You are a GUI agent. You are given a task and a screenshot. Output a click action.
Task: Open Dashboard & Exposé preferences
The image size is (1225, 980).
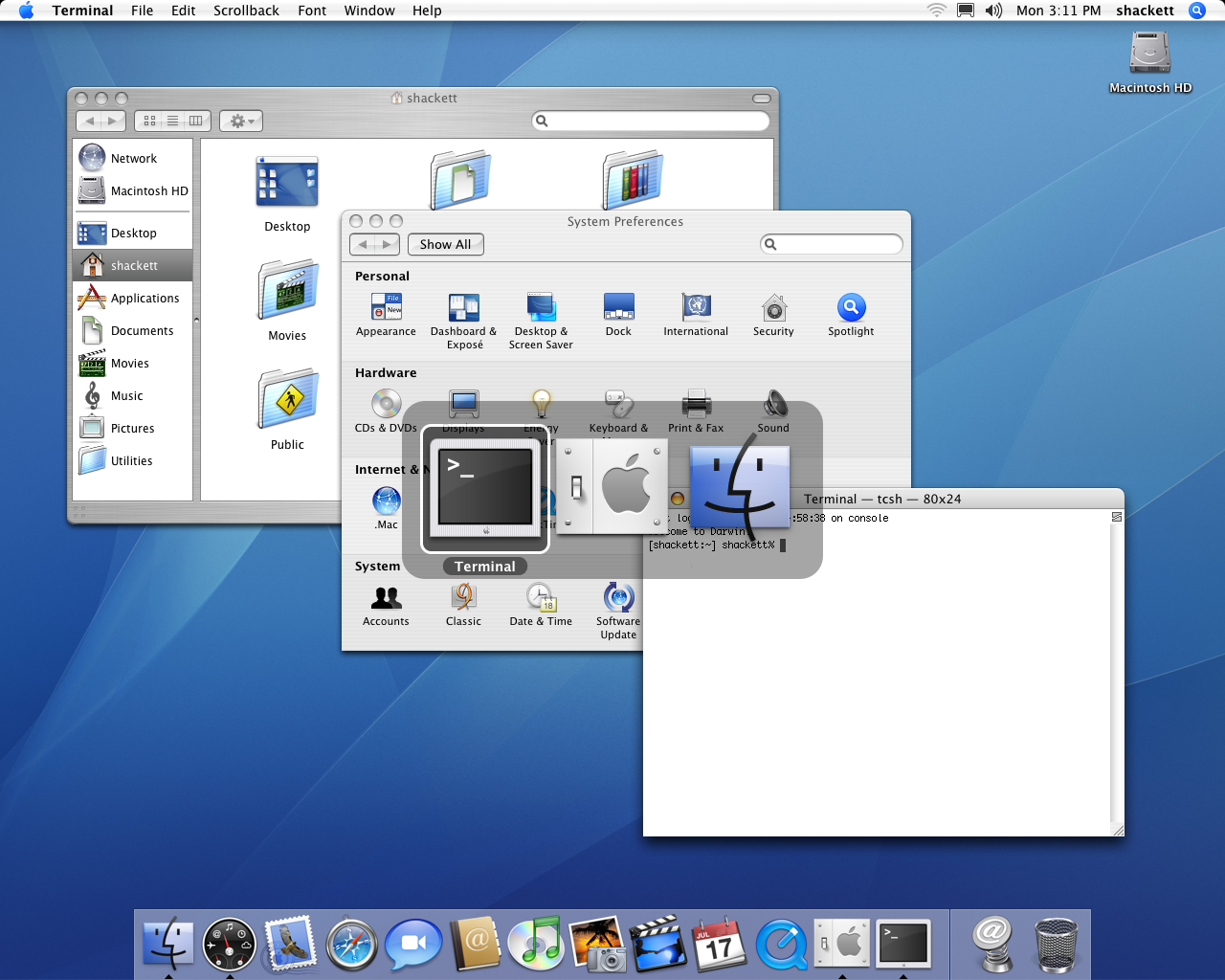pyautogui.click(x=463, y=309)
